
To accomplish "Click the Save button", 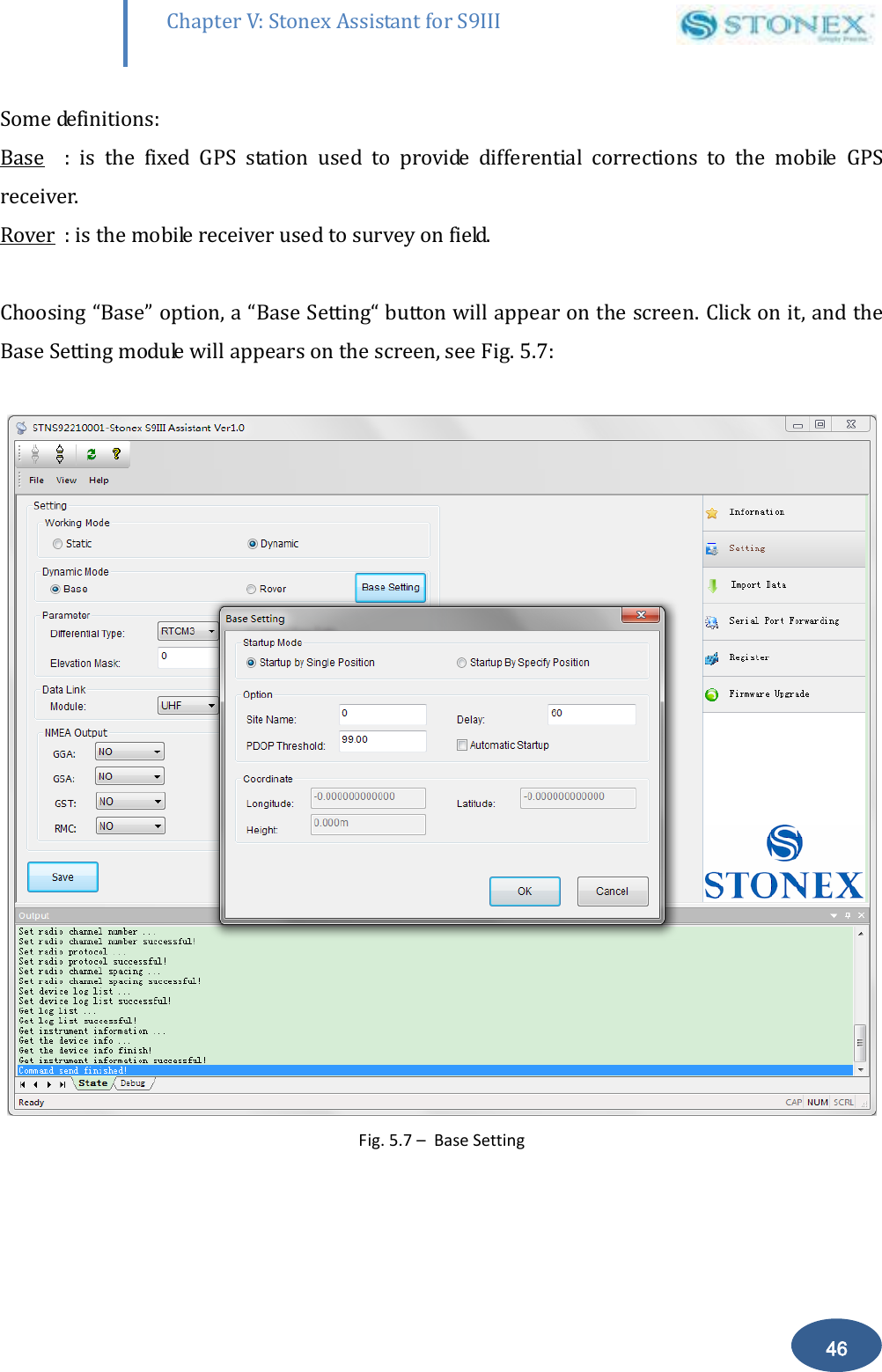I will (x=62, y=877).
